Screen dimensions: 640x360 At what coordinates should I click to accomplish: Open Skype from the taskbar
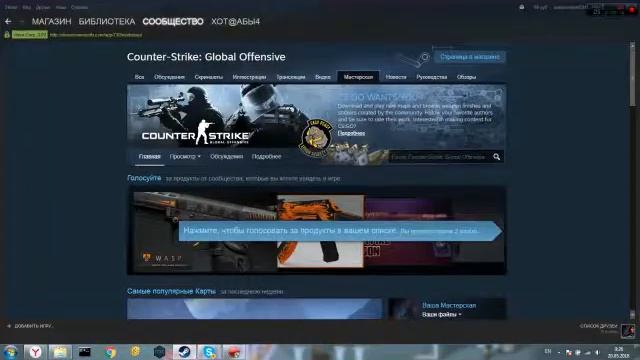(x=209, y=352)
